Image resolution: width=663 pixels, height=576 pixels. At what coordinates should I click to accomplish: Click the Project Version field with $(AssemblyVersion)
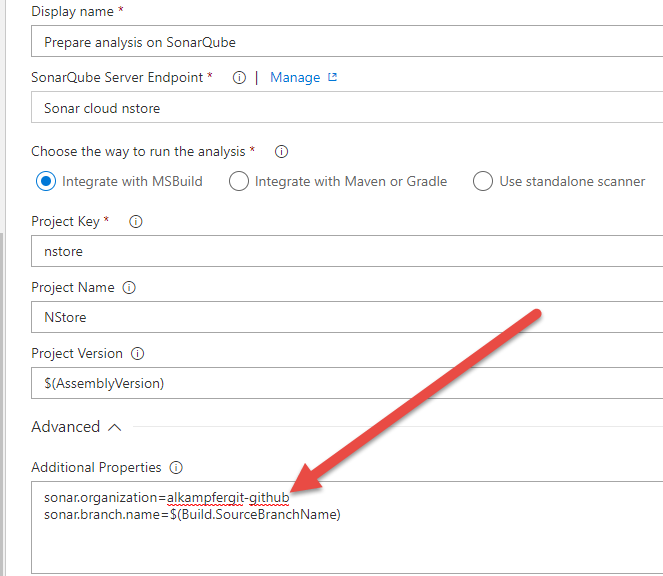coord(347,383)
